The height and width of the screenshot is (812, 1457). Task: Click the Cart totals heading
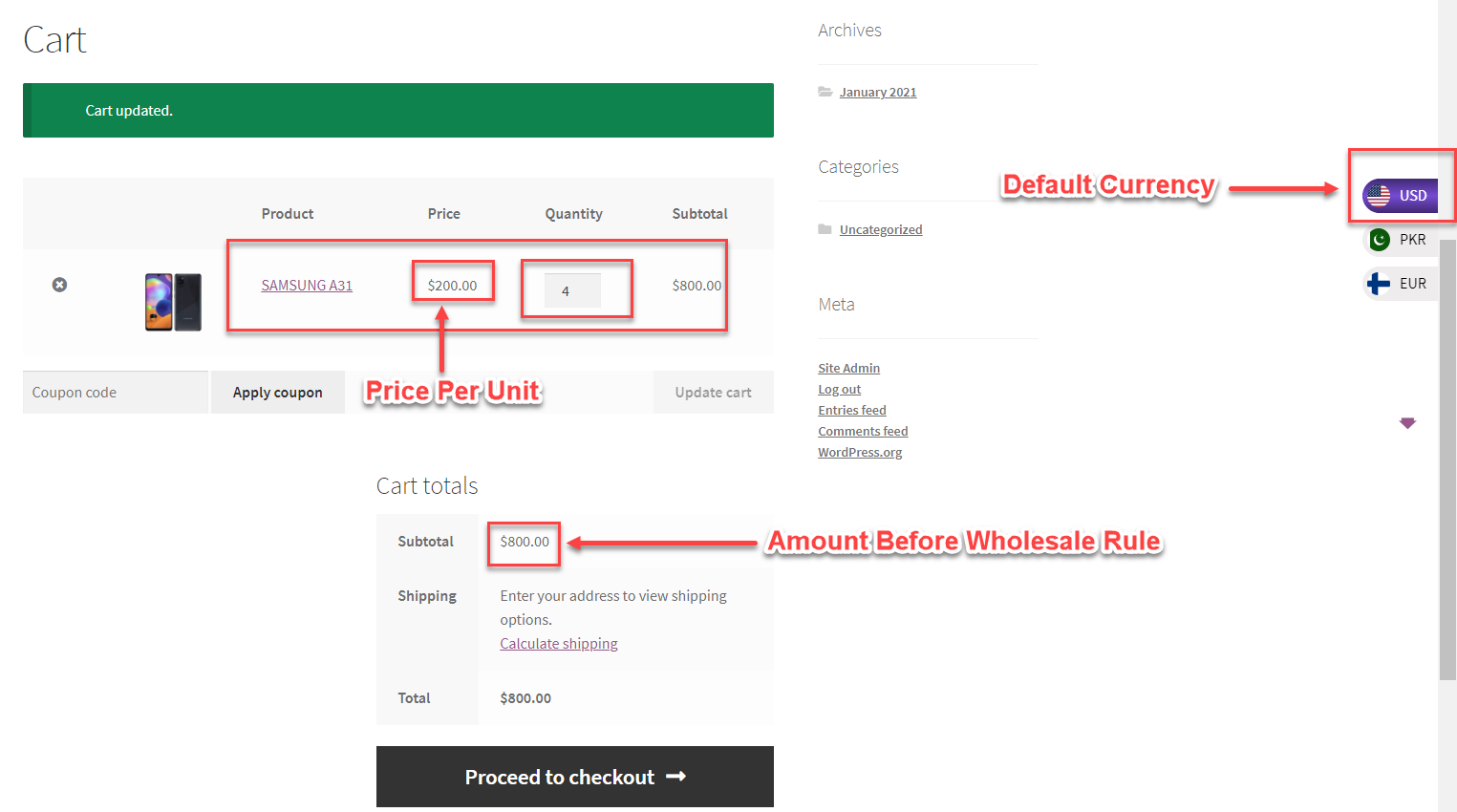click(x=427, y=486)
